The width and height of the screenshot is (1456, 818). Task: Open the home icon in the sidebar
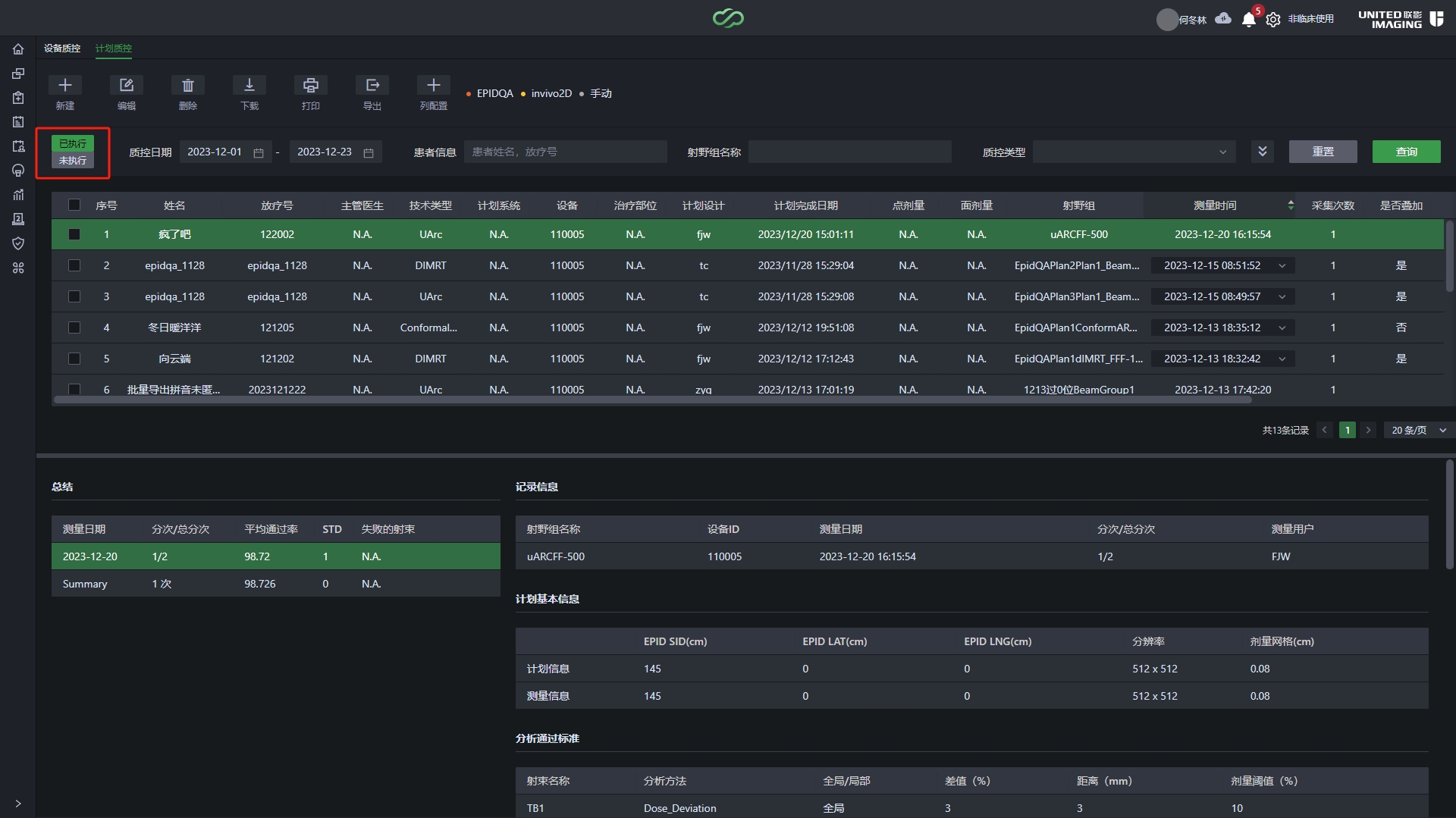point(18,49)
